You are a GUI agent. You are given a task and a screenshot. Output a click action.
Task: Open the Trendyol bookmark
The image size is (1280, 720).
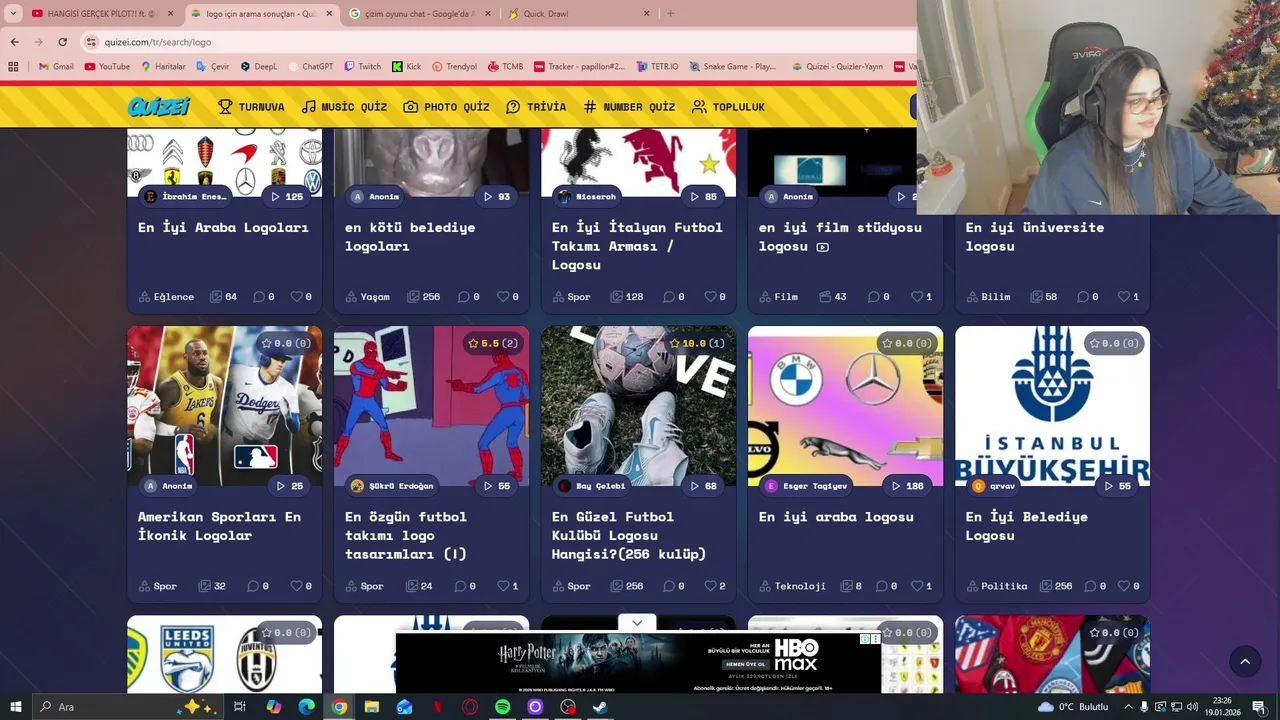pos(454,67)
